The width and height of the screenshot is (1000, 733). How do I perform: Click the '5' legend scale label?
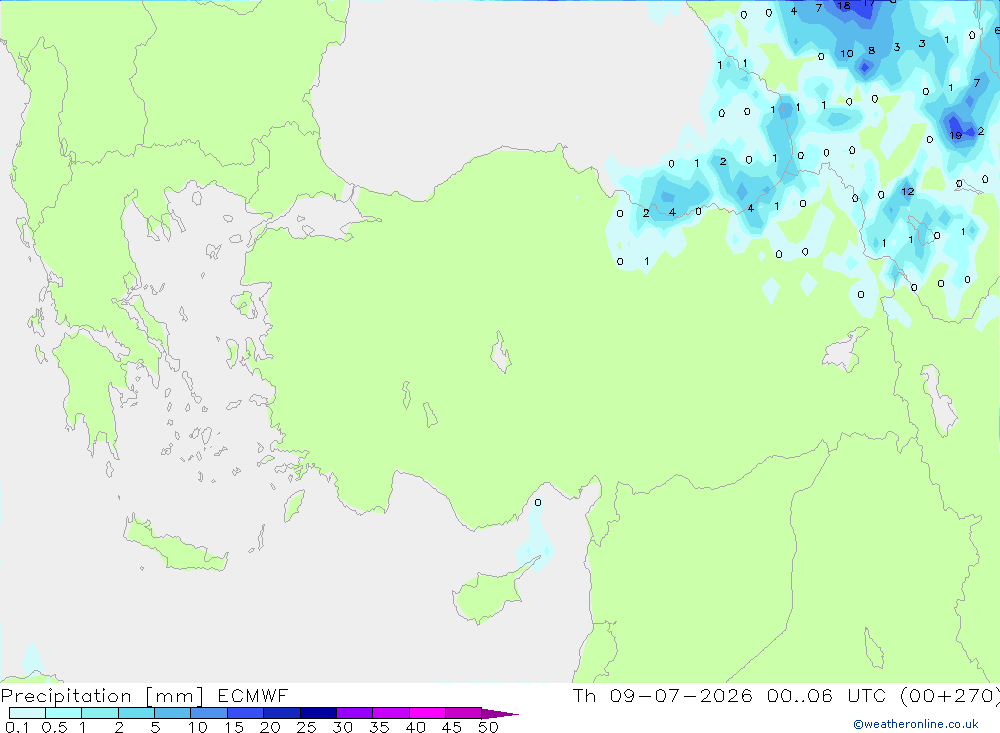tap(155, 727)
